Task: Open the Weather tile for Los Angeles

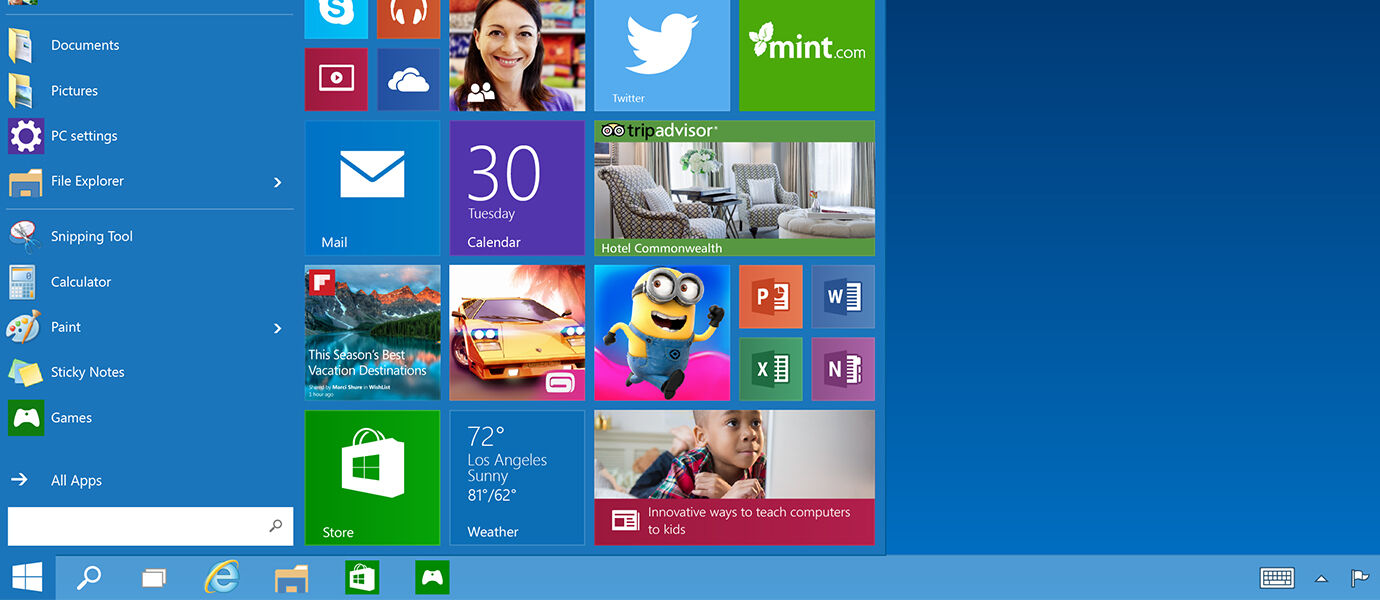Action: [x=517, y=478]
